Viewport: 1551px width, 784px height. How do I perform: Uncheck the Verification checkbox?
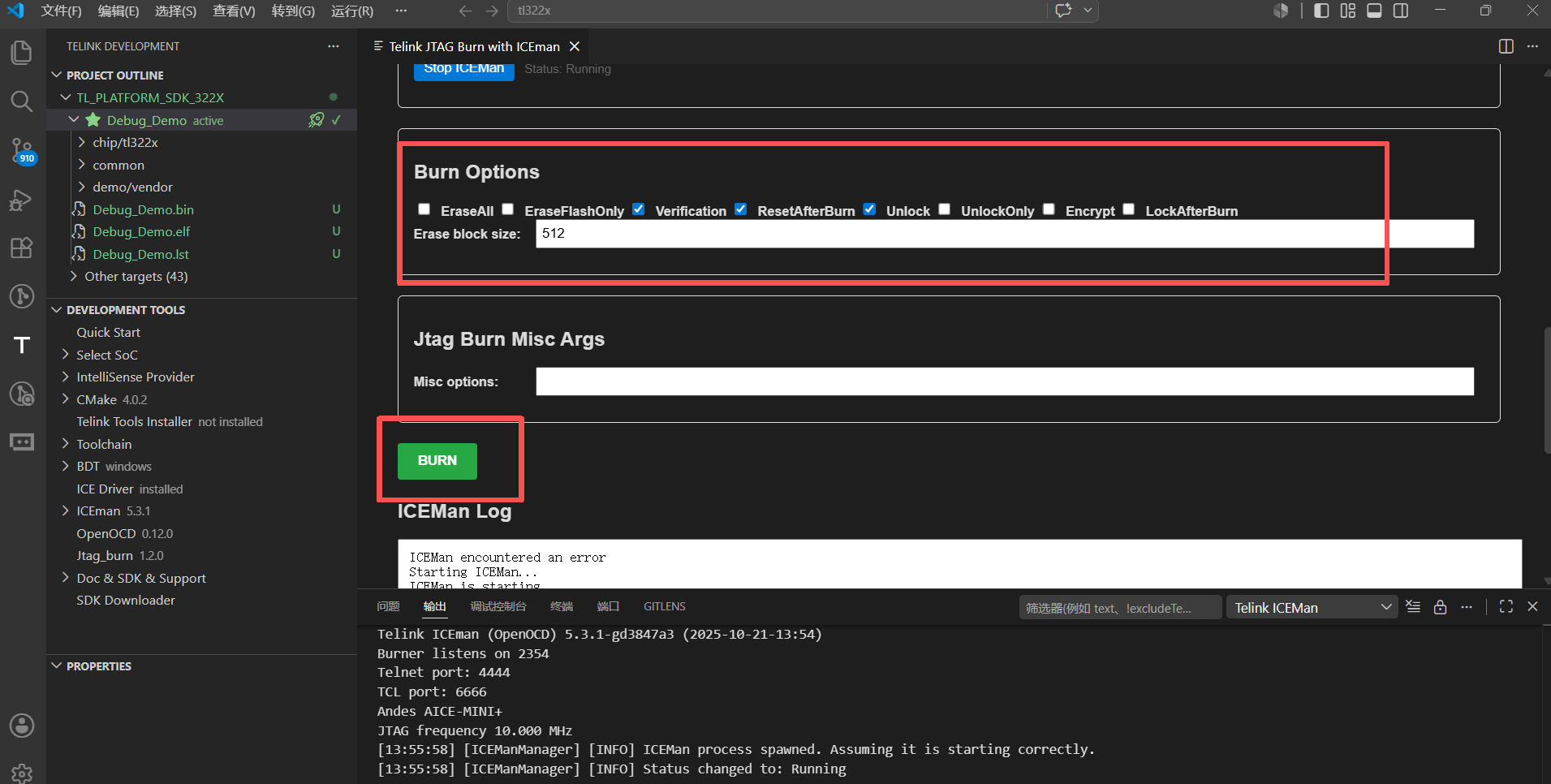point(639,209)
